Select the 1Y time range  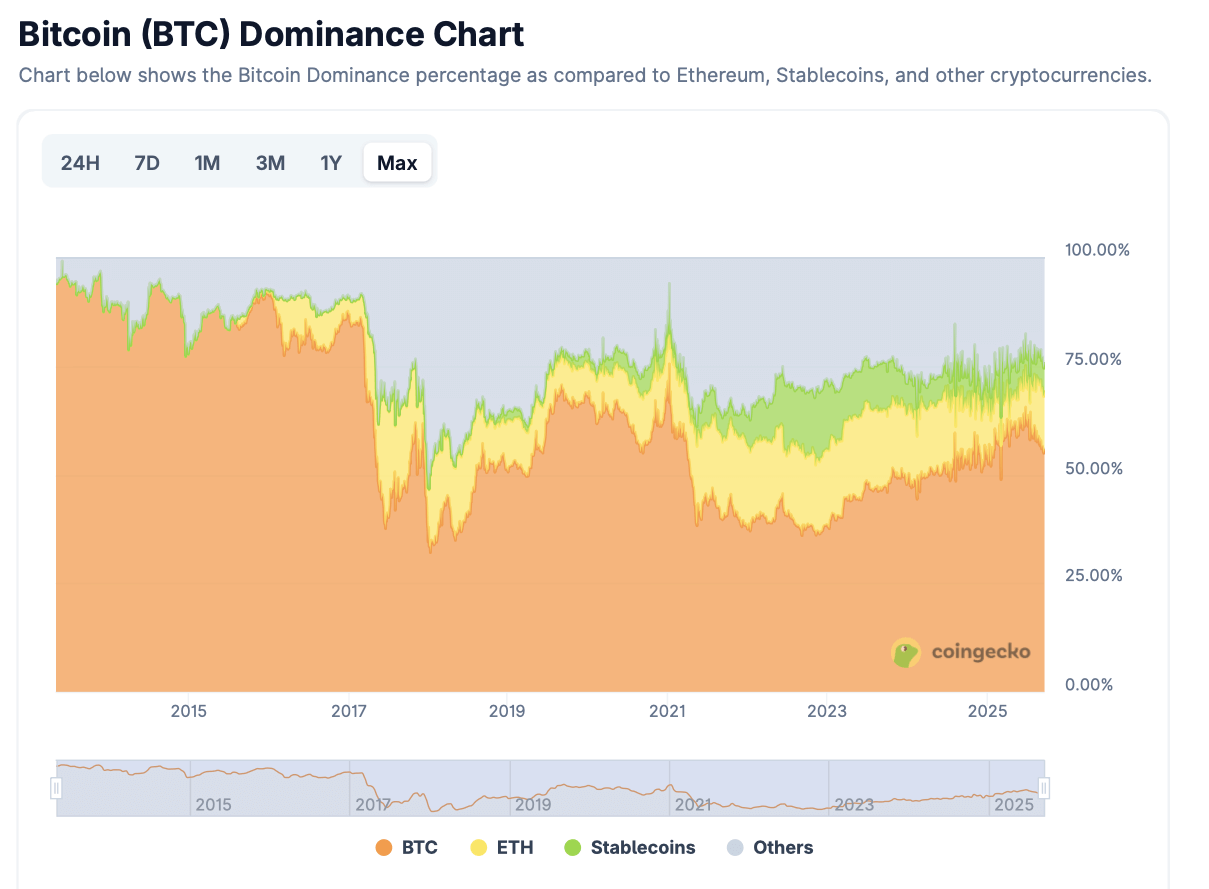click(330, 162)
